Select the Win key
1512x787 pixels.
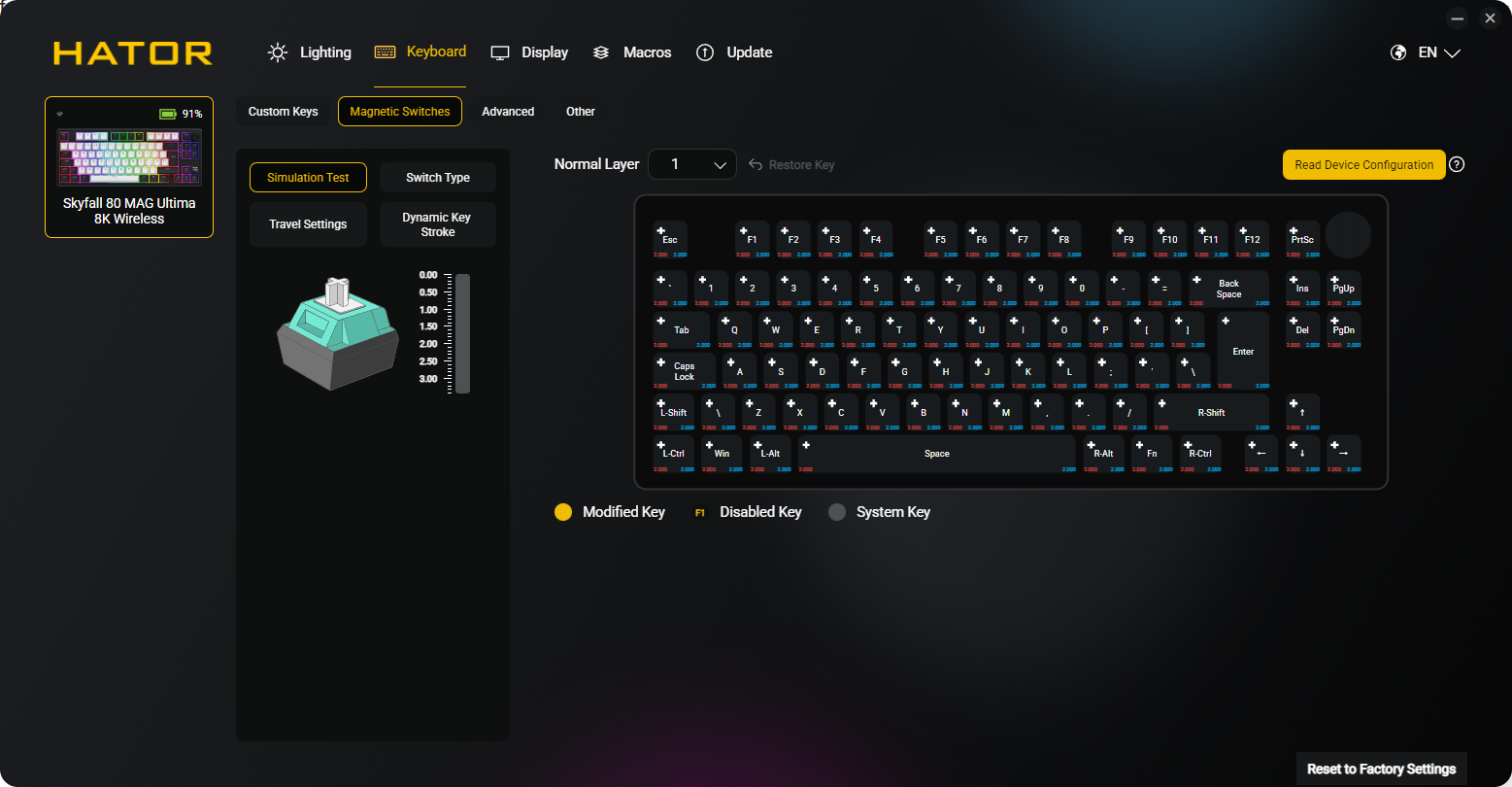pyautogui.click(x=722, y=454)
